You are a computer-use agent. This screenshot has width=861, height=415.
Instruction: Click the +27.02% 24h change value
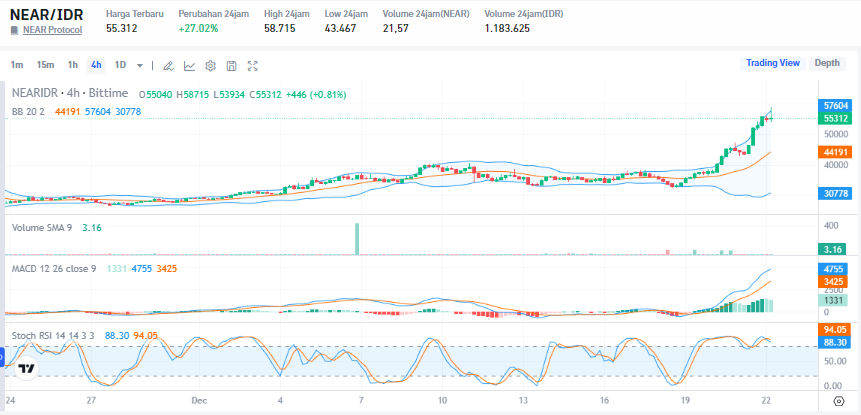tap(198, 29)
